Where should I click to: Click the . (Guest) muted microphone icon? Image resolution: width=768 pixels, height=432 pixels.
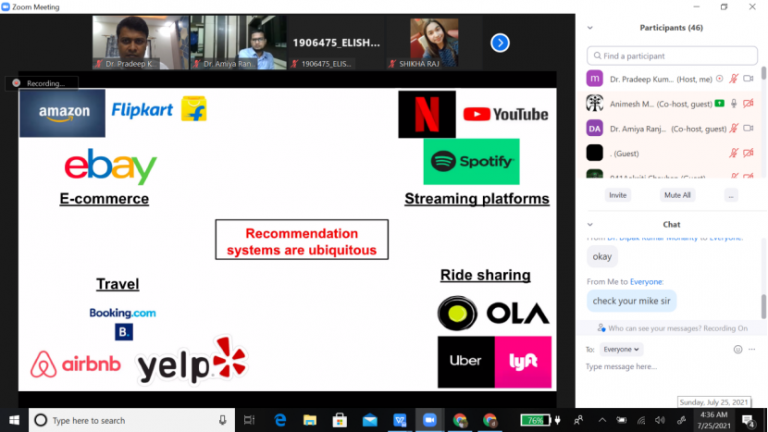pyautogui.click(x=733, y=153)
